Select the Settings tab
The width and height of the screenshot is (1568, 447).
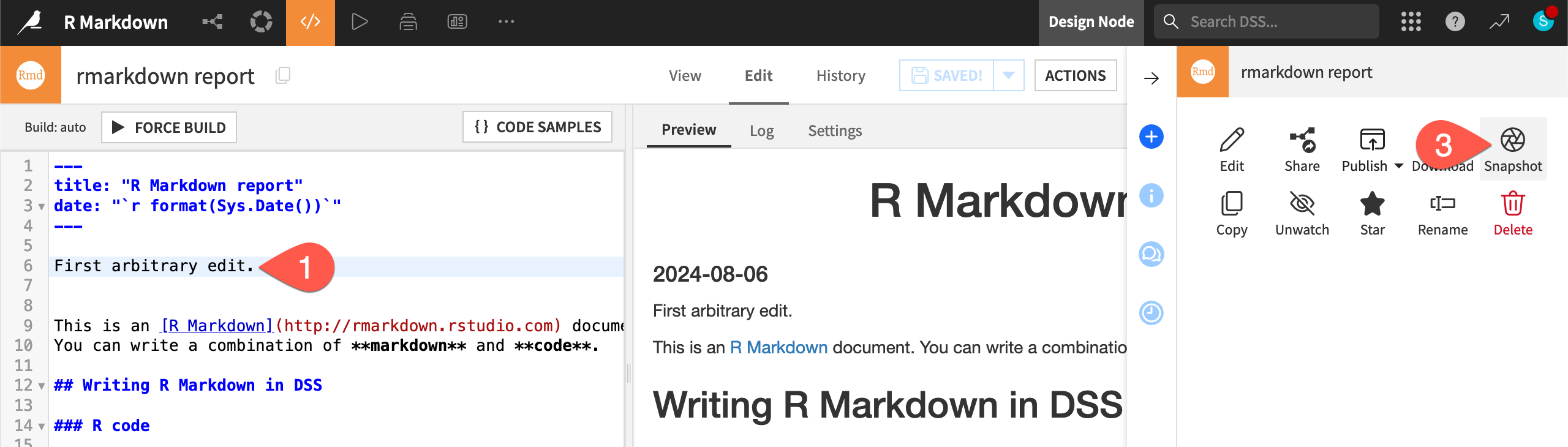click(835, 130)
